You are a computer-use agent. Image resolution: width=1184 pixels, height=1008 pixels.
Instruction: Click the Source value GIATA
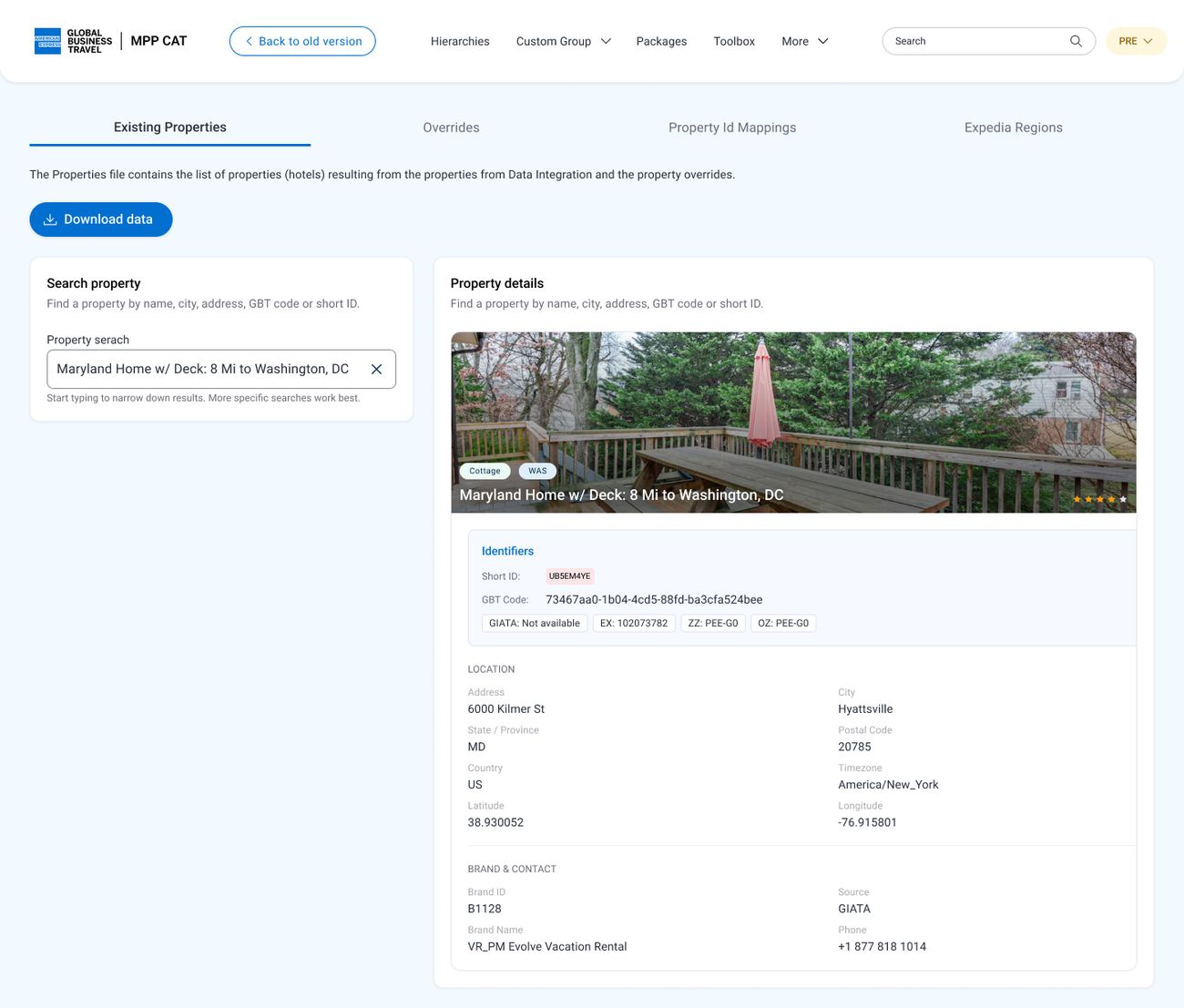point(854,909)
